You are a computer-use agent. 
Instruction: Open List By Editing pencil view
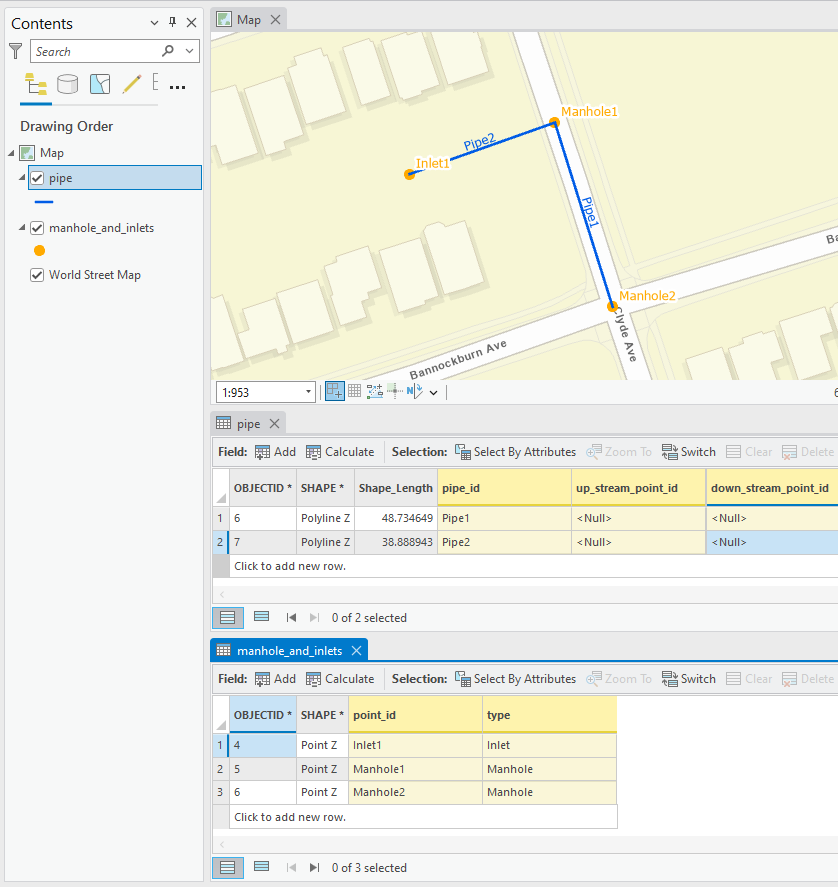(131, 84)
